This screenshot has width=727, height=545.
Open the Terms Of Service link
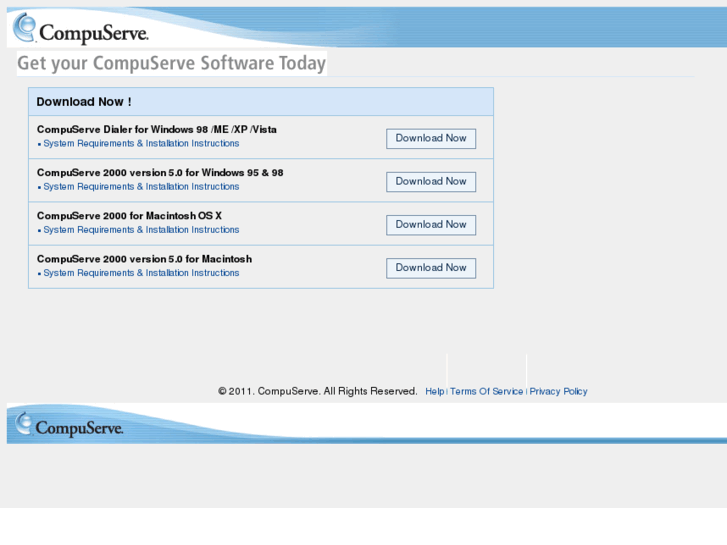(x=486, y=391)
